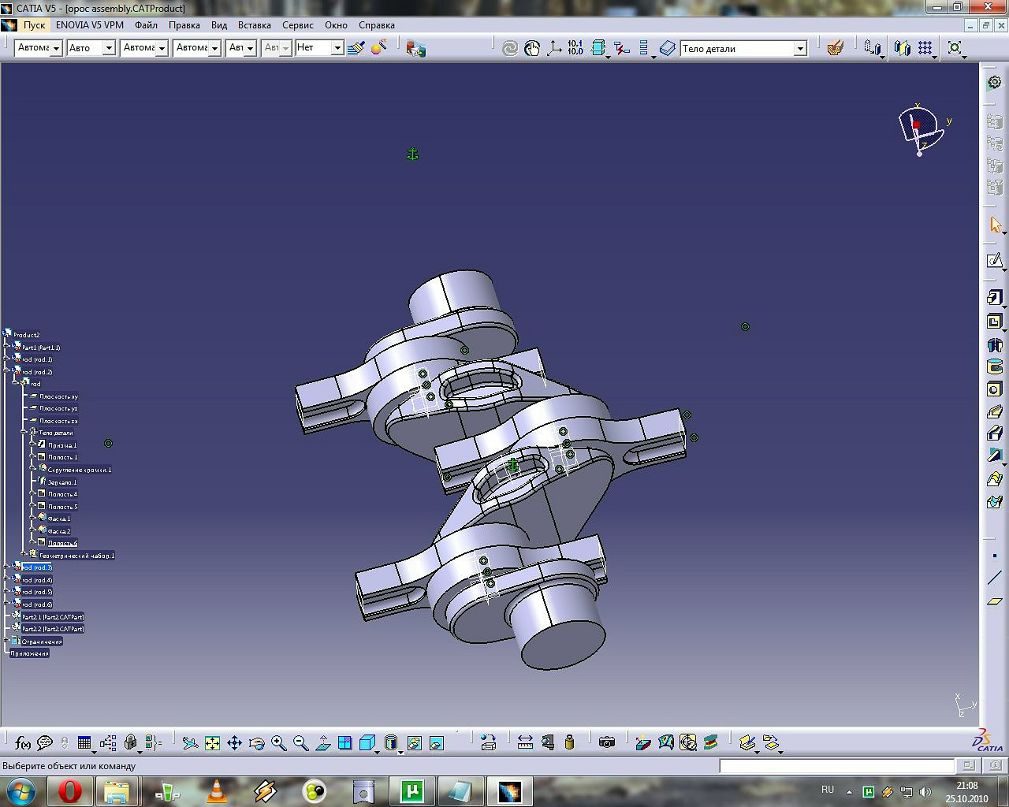
Task: Click the Capture camera icon
Action: tap(606, 743)
